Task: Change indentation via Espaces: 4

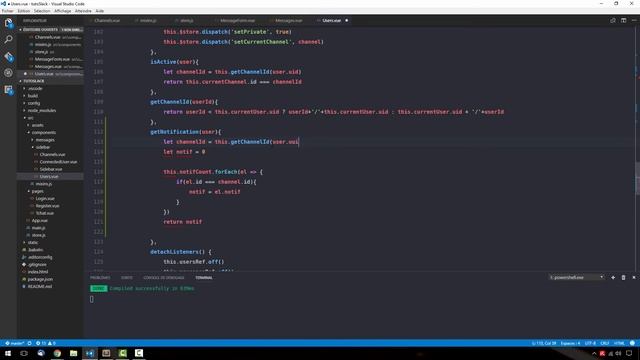Action: point(570,343)
